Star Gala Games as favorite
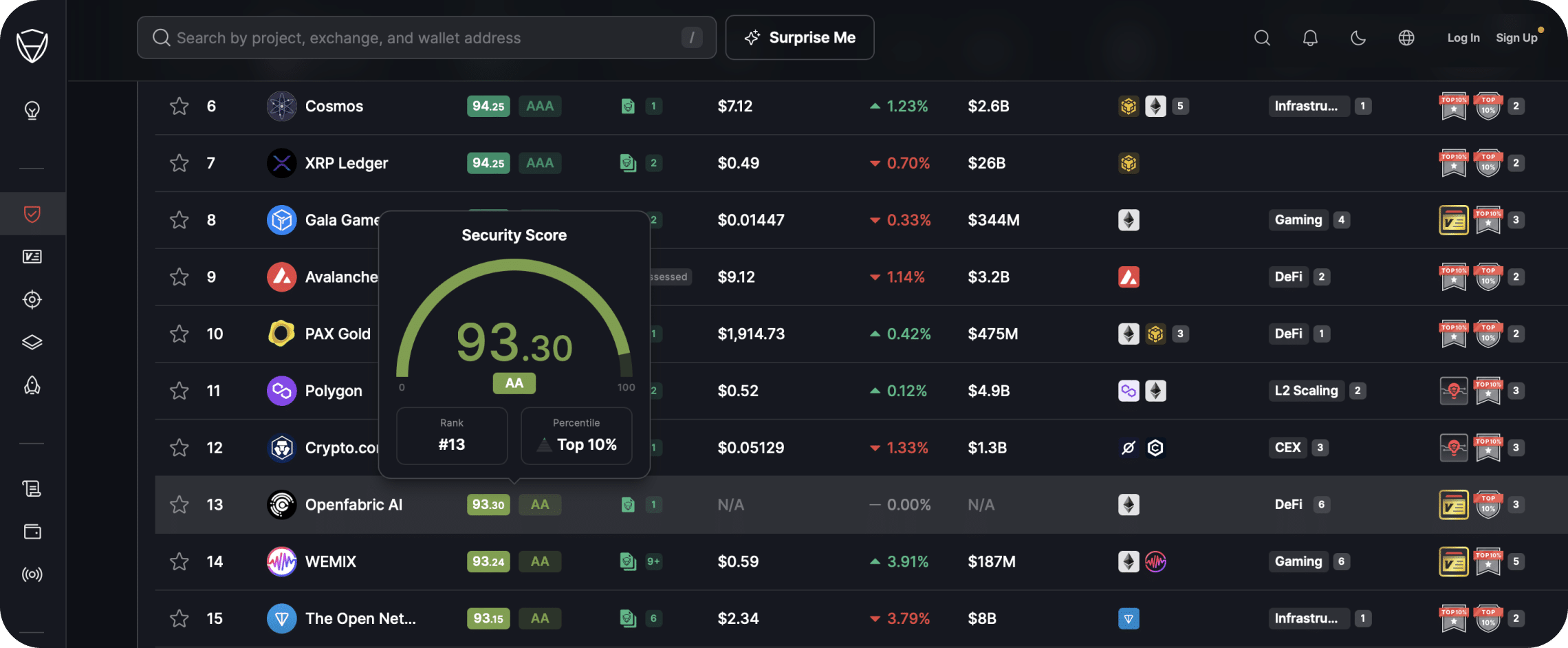Screen dimensions: 1568x648 click(x=179, y=220)
